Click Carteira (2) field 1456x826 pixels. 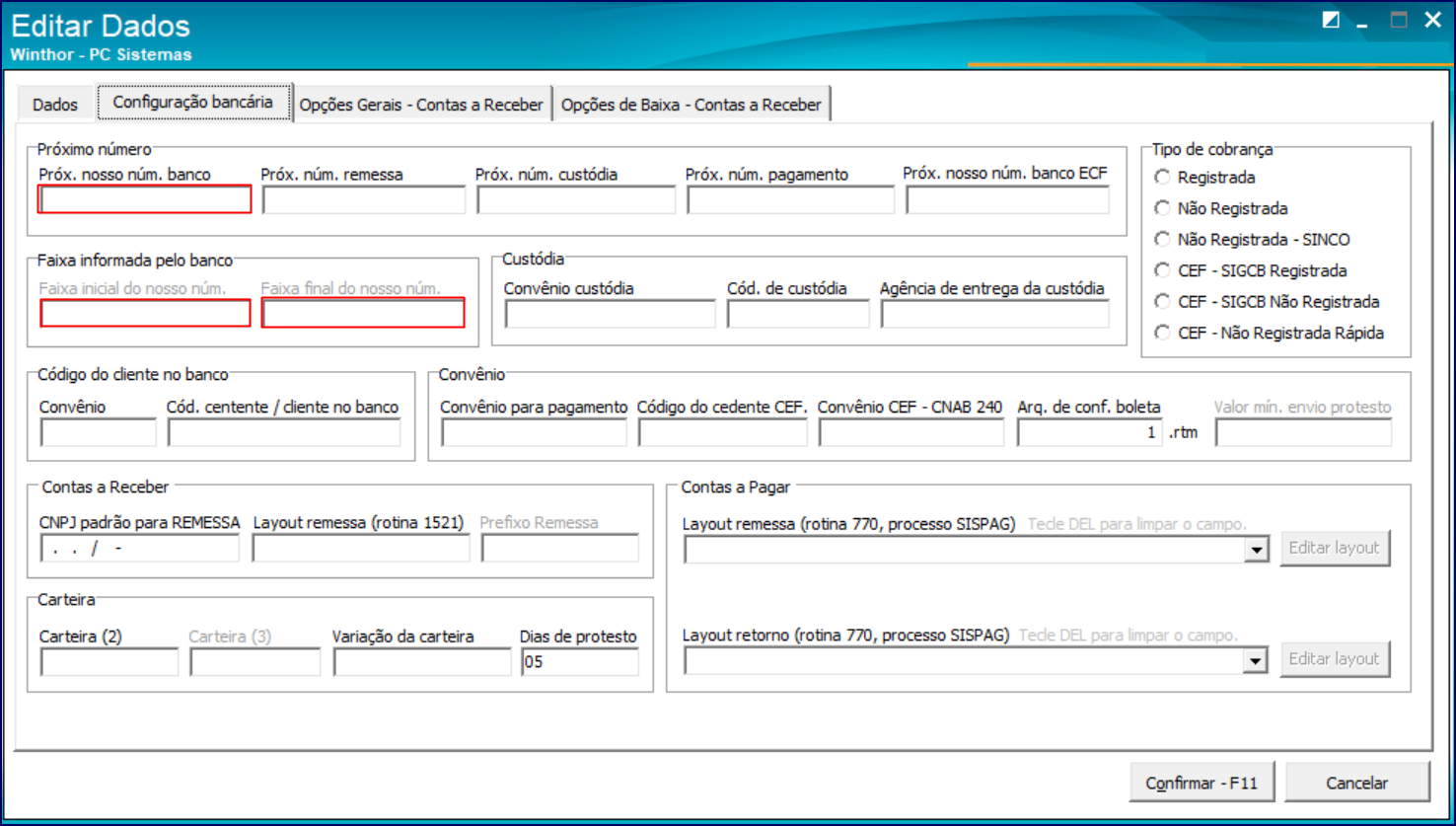pos(109,662)
